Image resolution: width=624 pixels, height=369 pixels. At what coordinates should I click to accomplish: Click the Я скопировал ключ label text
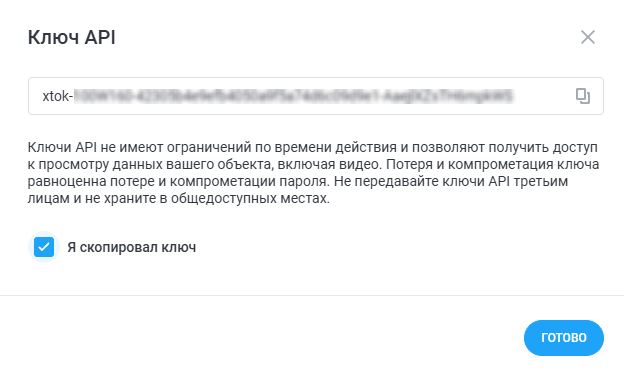click(132, 247)
